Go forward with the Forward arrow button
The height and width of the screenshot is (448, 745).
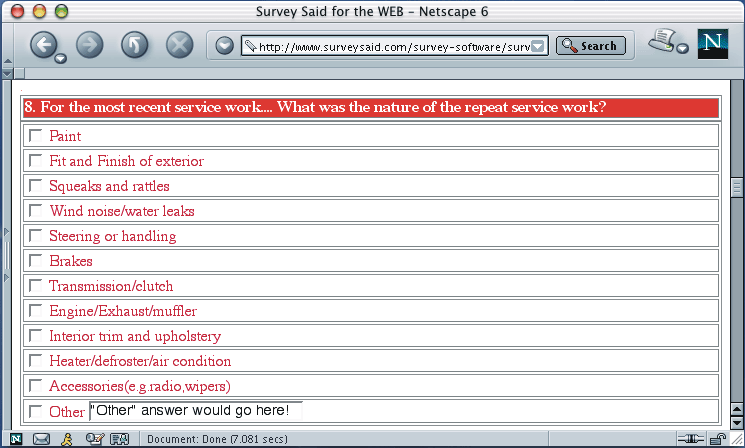[89, 45]
